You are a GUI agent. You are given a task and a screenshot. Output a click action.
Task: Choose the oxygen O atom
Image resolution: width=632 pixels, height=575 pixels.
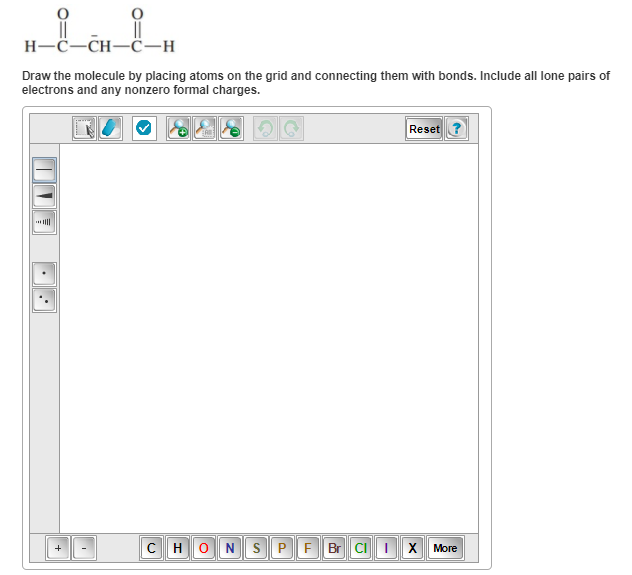tap(204, 548)
